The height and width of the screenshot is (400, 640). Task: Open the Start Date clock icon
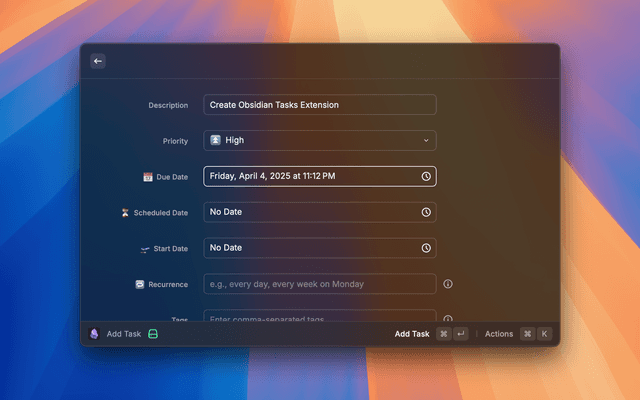[426, 248]
